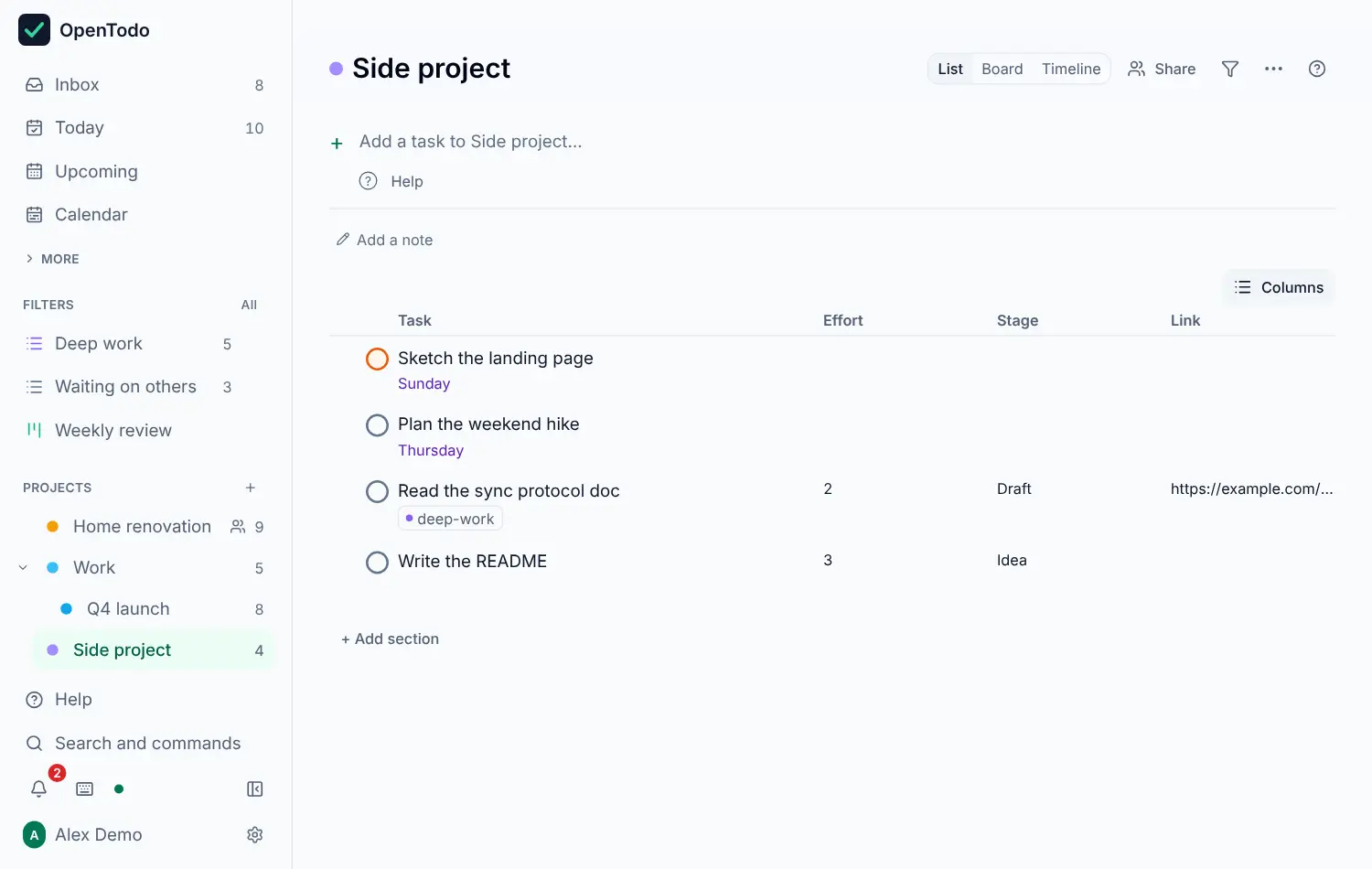Tick the Write the README checkbox

(x=377, y=562)
